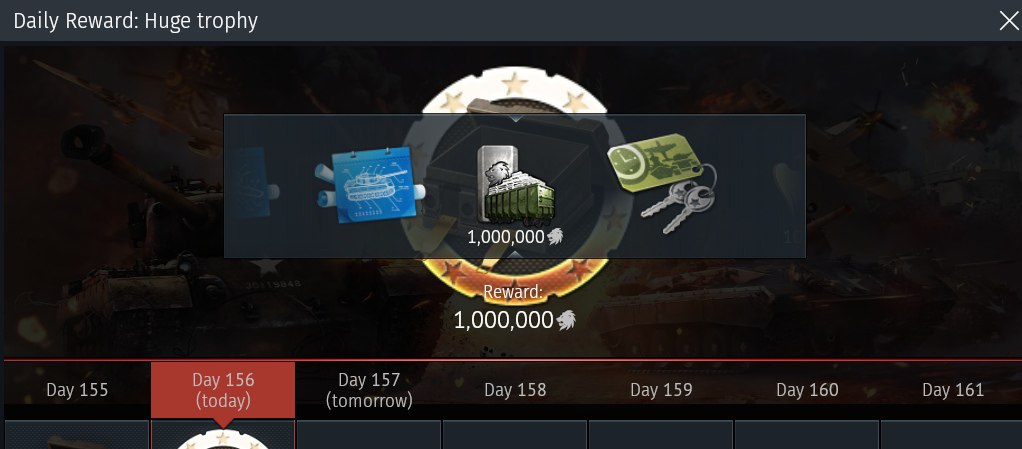Open the Day 157 (tomorrow) tab
This screenshot has height=449, width=1022.
(x=369, y=390)
